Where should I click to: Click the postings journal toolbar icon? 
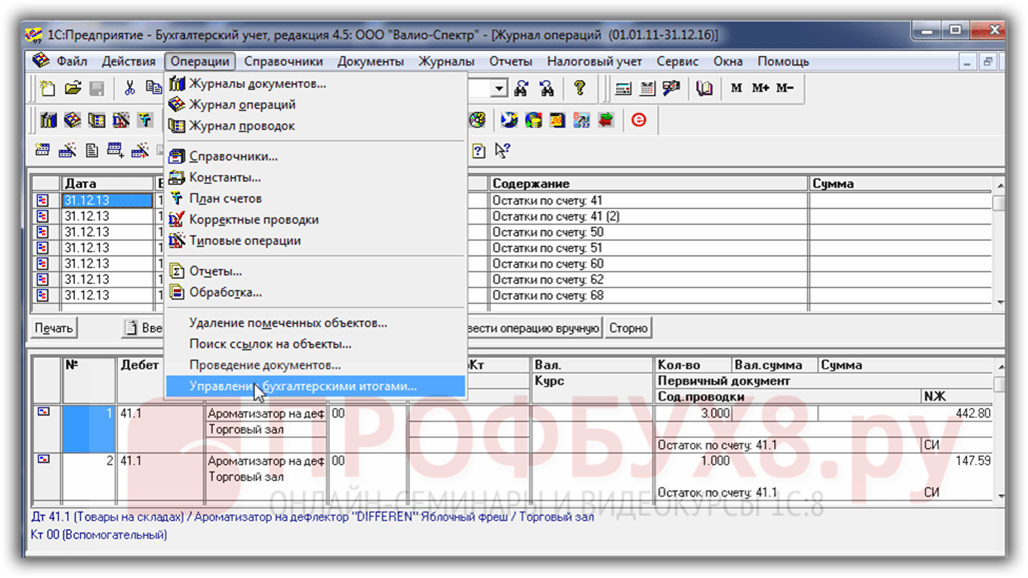click(96, 120)
